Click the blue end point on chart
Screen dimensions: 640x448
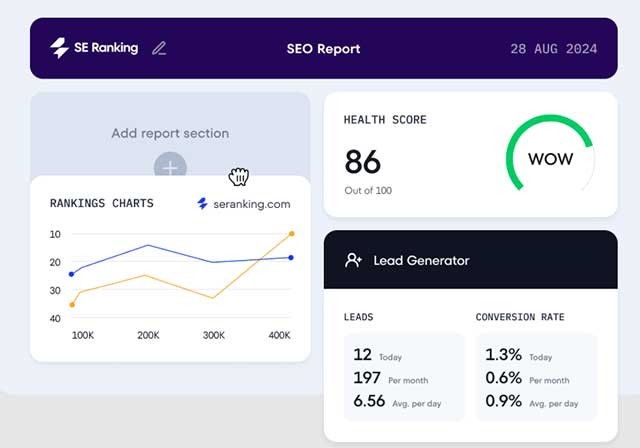(x=291, y=258)
